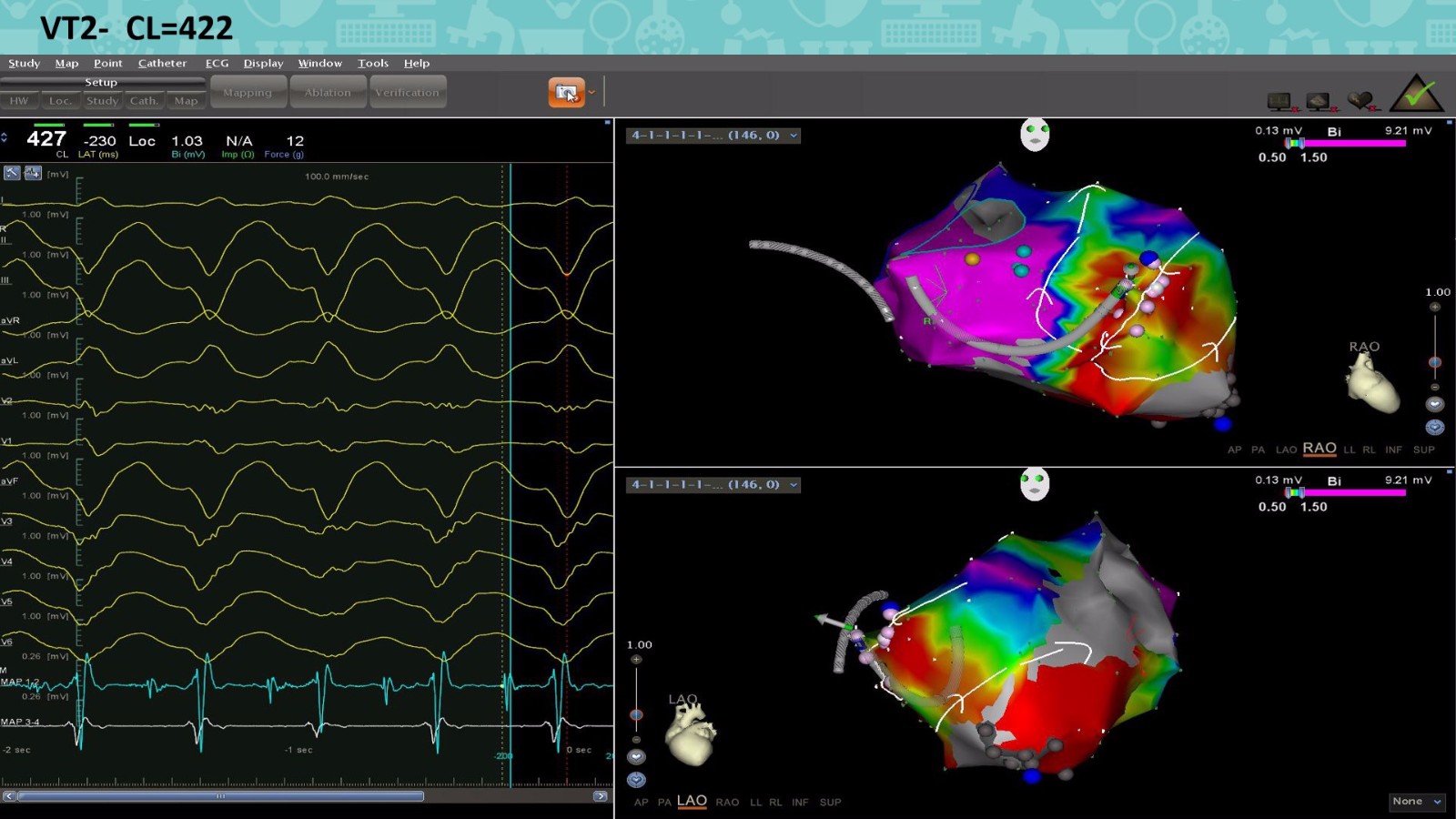Zoom out with minus icon in upper map
1456x819 pixels.
(1435, 387)
